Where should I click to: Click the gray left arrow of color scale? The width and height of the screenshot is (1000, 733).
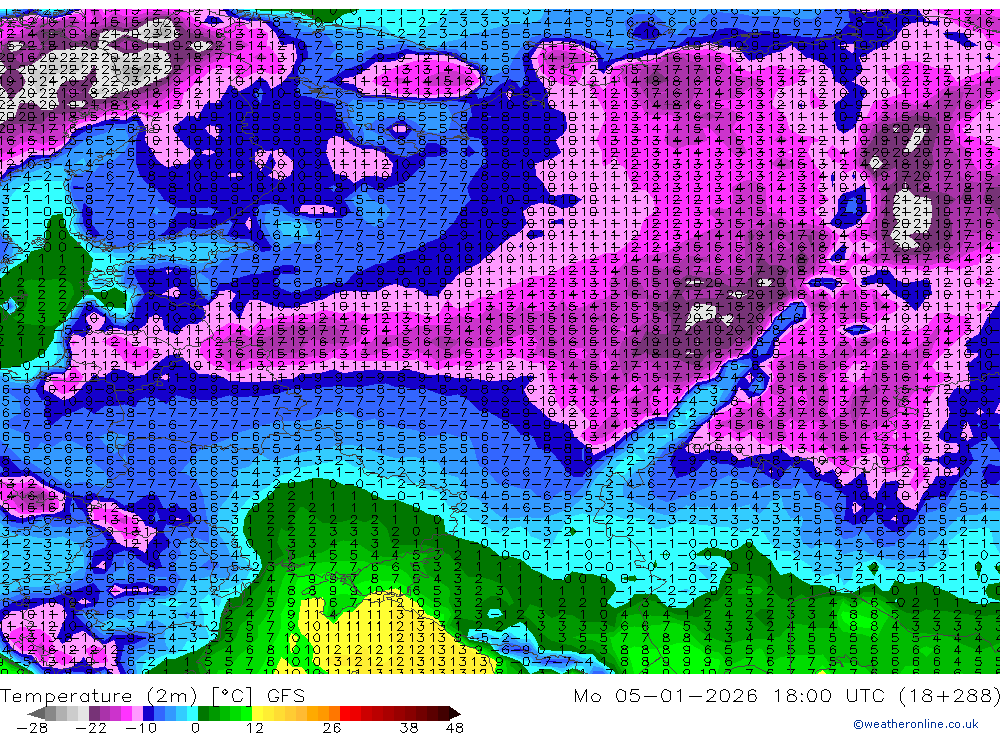point(36,713)
